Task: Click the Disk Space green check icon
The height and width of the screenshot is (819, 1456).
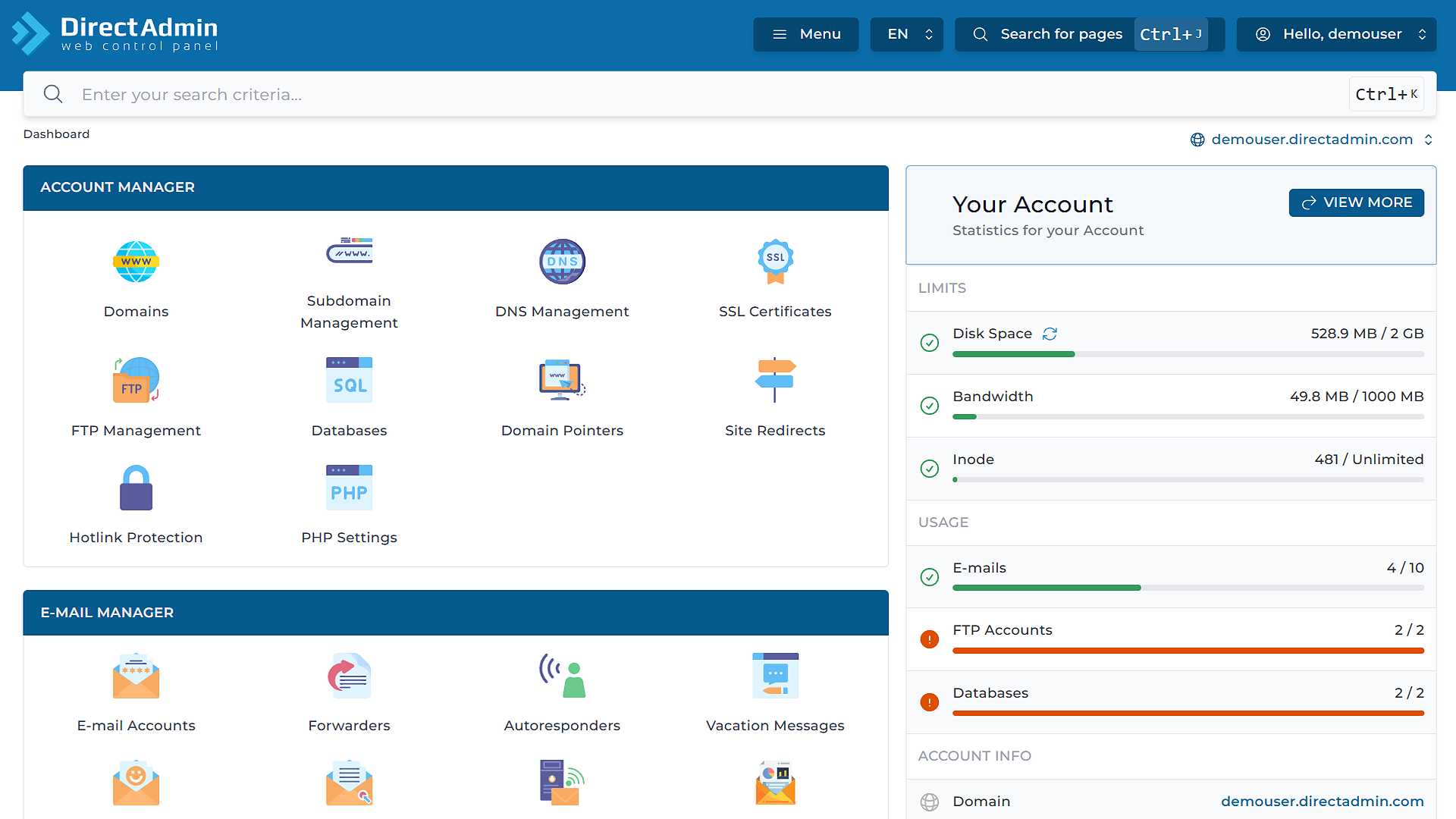Action: [x=929, y=343]
